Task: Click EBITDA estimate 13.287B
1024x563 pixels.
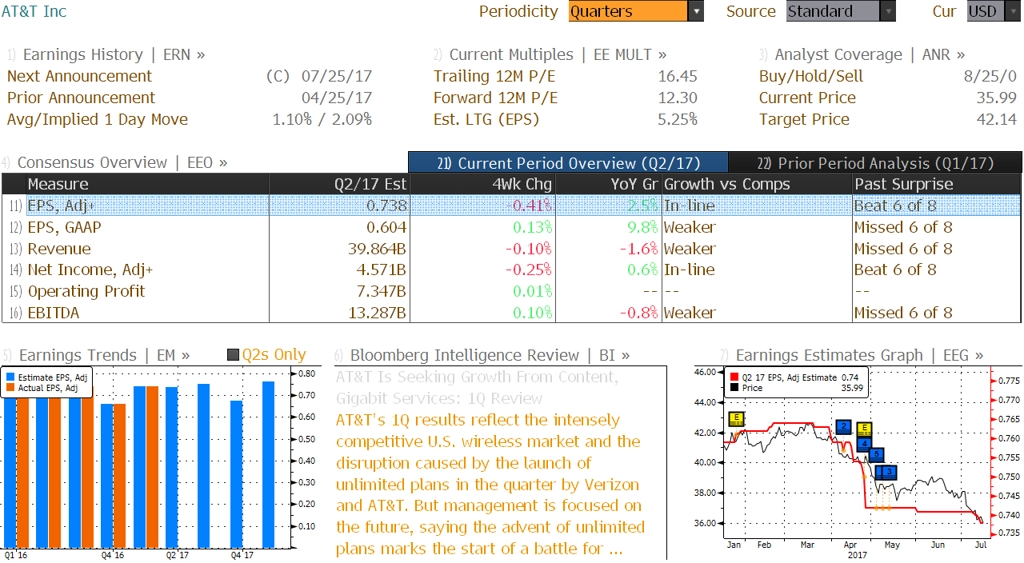Action: (x=377, y=312)
